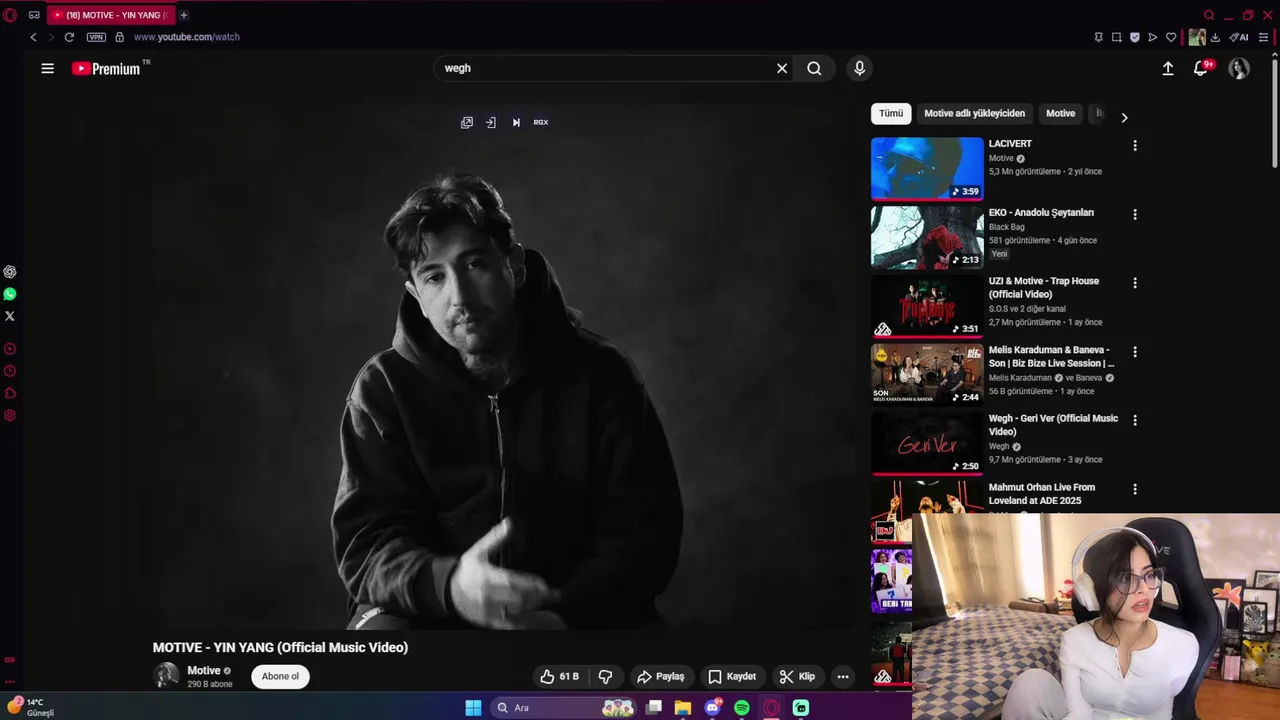The width and height of the screenshot is (1280, 720).
Task: Open browser tab search magnifier
Action: (1209, 15)
